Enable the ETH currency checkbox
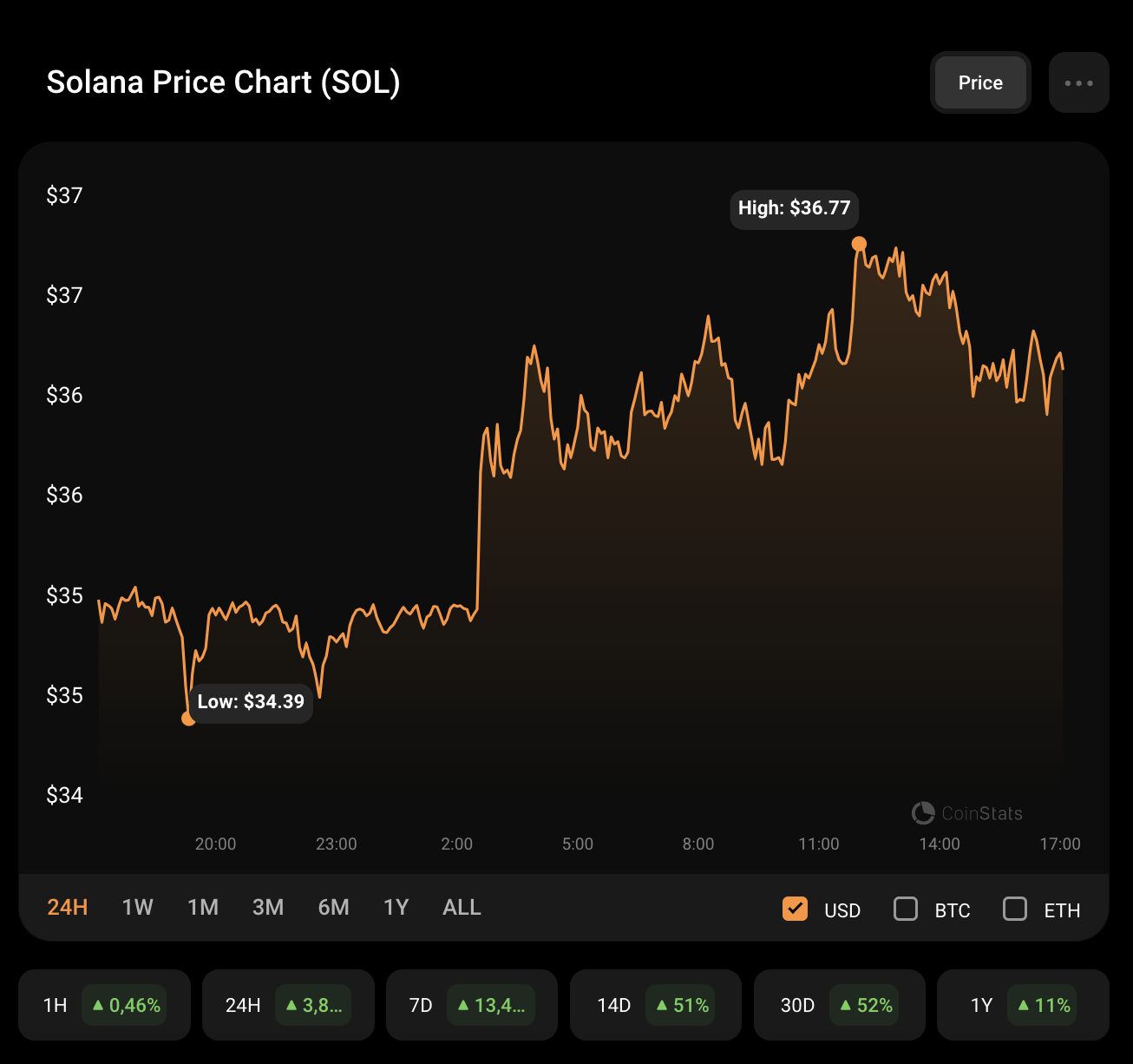 tap(1015, 909)
